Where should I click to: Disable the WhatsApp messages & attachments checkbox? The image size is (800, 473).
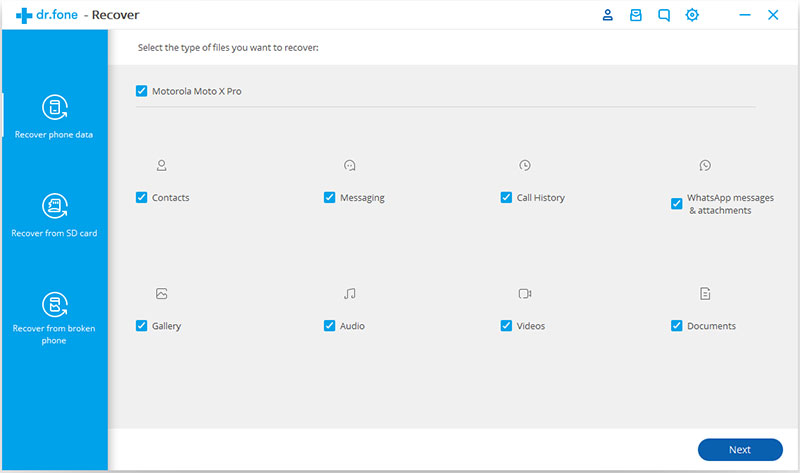point(677,204)
